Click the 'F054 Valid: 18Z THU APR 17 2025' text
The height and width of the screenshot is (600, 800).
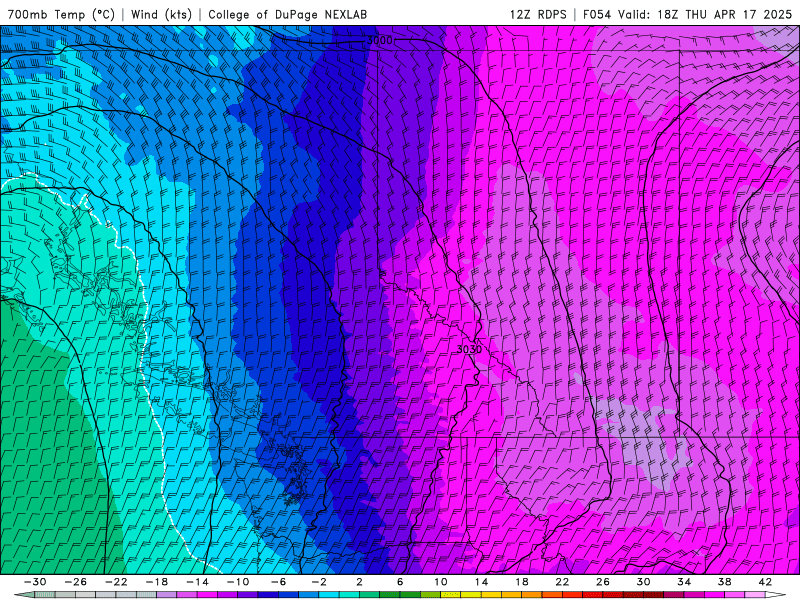coord(687,14)
